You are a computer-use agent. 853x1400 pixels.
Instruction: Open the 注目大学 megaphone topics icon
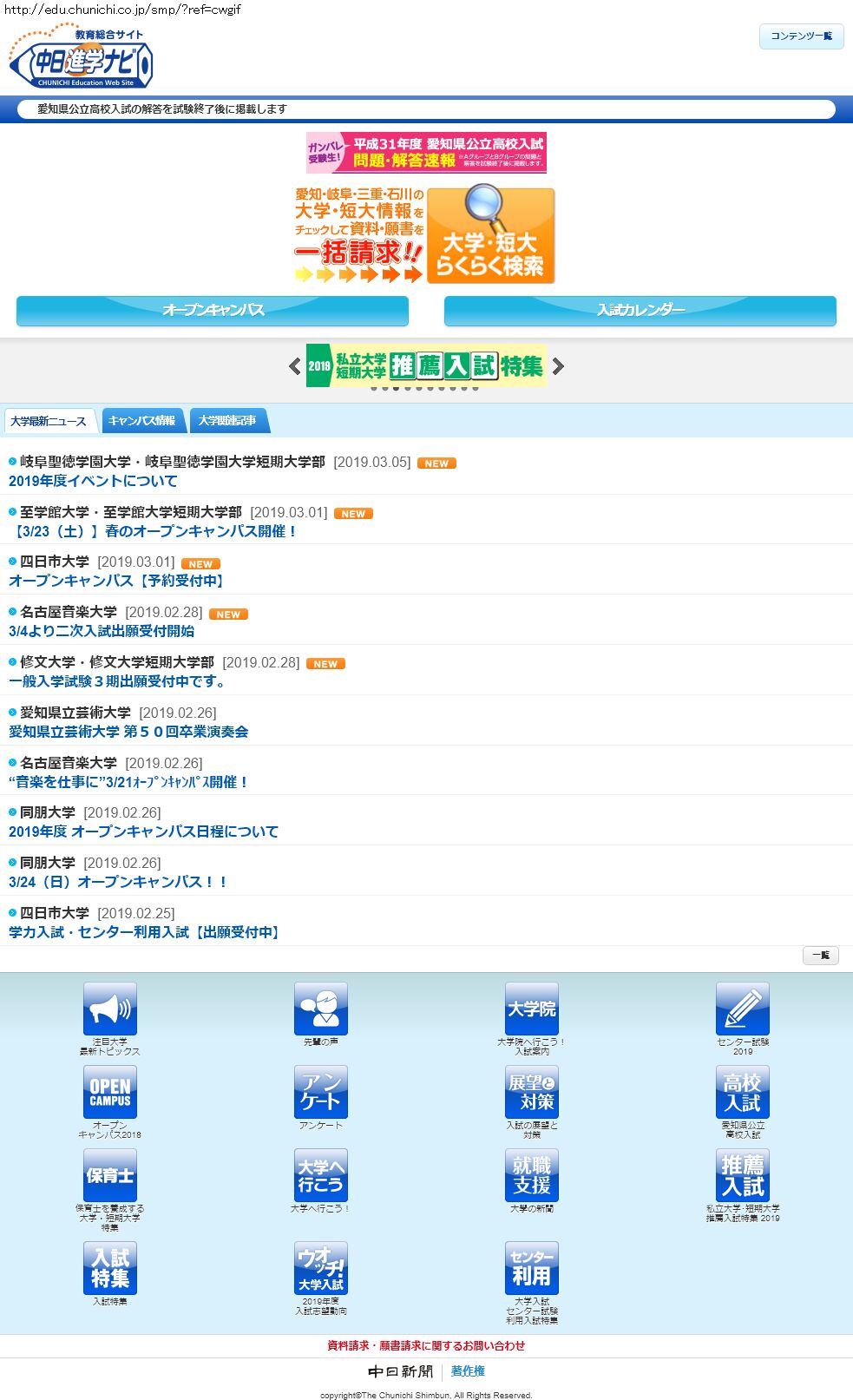coord(109,1009)
